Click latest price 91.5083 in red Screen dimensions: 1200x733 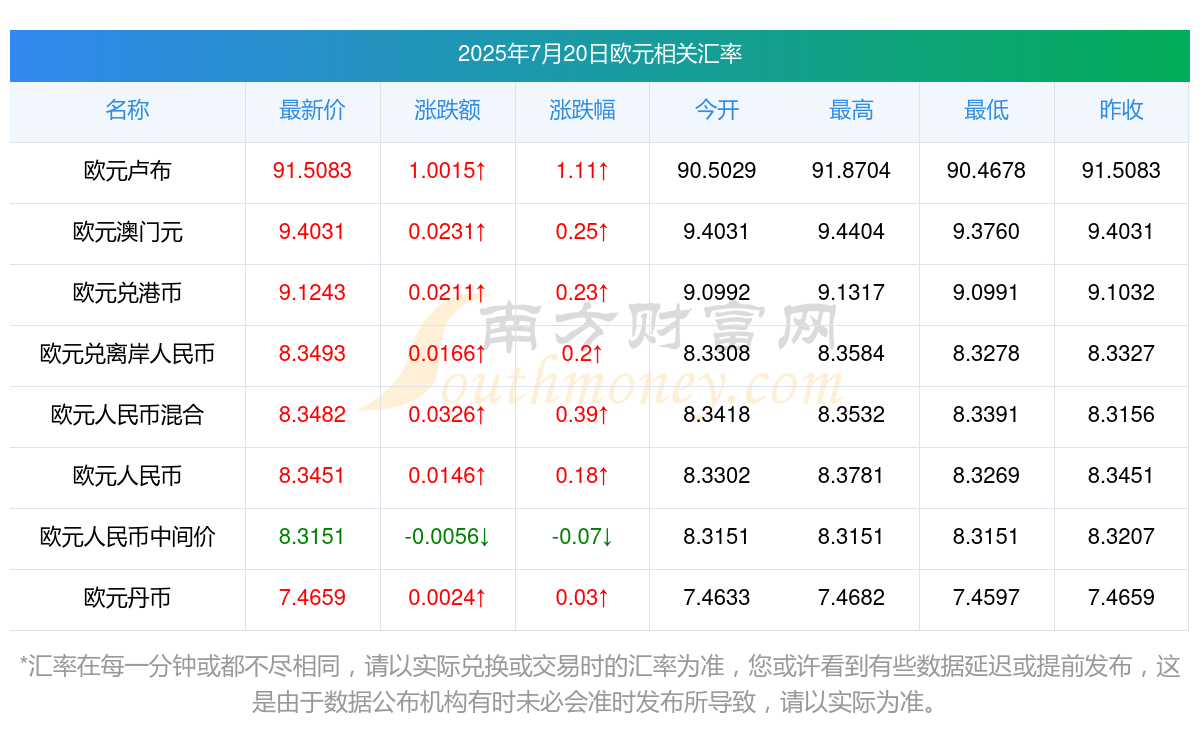[x=312, y=171]
